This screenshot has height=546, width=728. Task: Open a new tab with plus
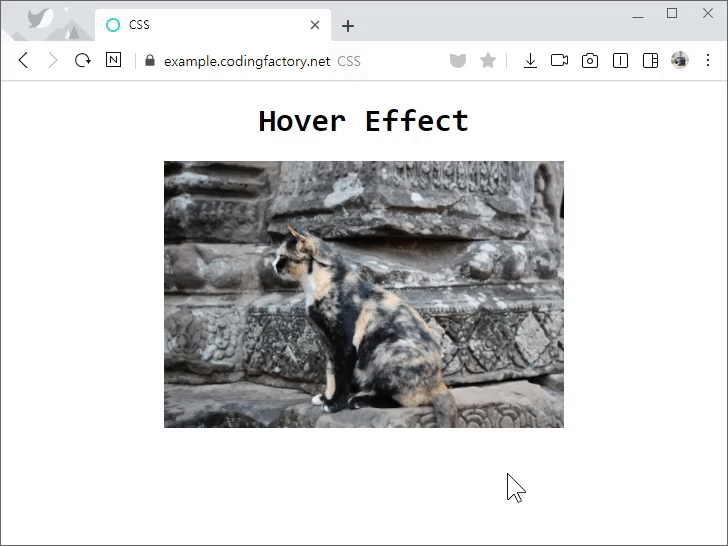point(348,26)
